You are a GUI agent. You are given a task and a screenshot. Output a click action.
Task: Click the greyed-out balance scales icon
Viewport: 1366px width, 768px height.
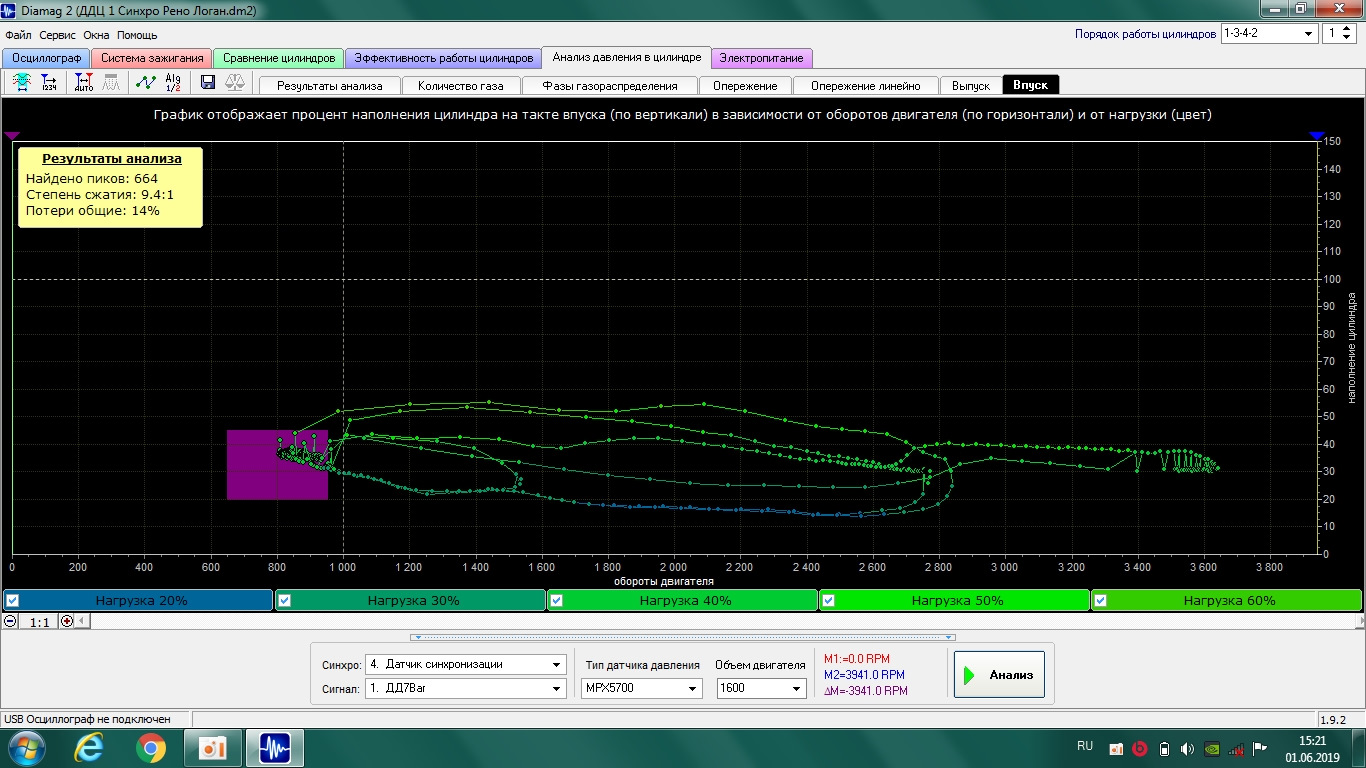pyautogui.click(x=236, y=83)
